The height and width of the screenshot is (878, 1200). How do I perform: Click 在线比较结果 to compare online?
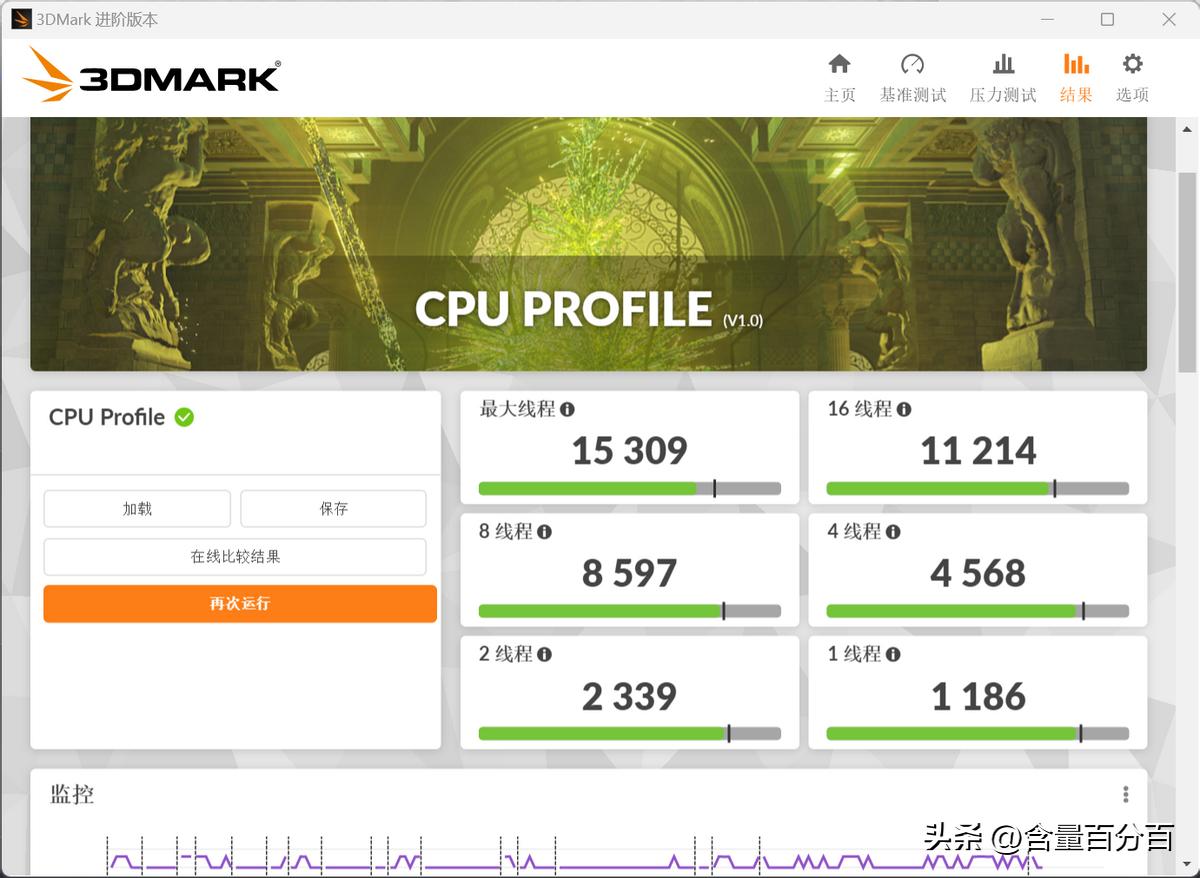[234, 557]
